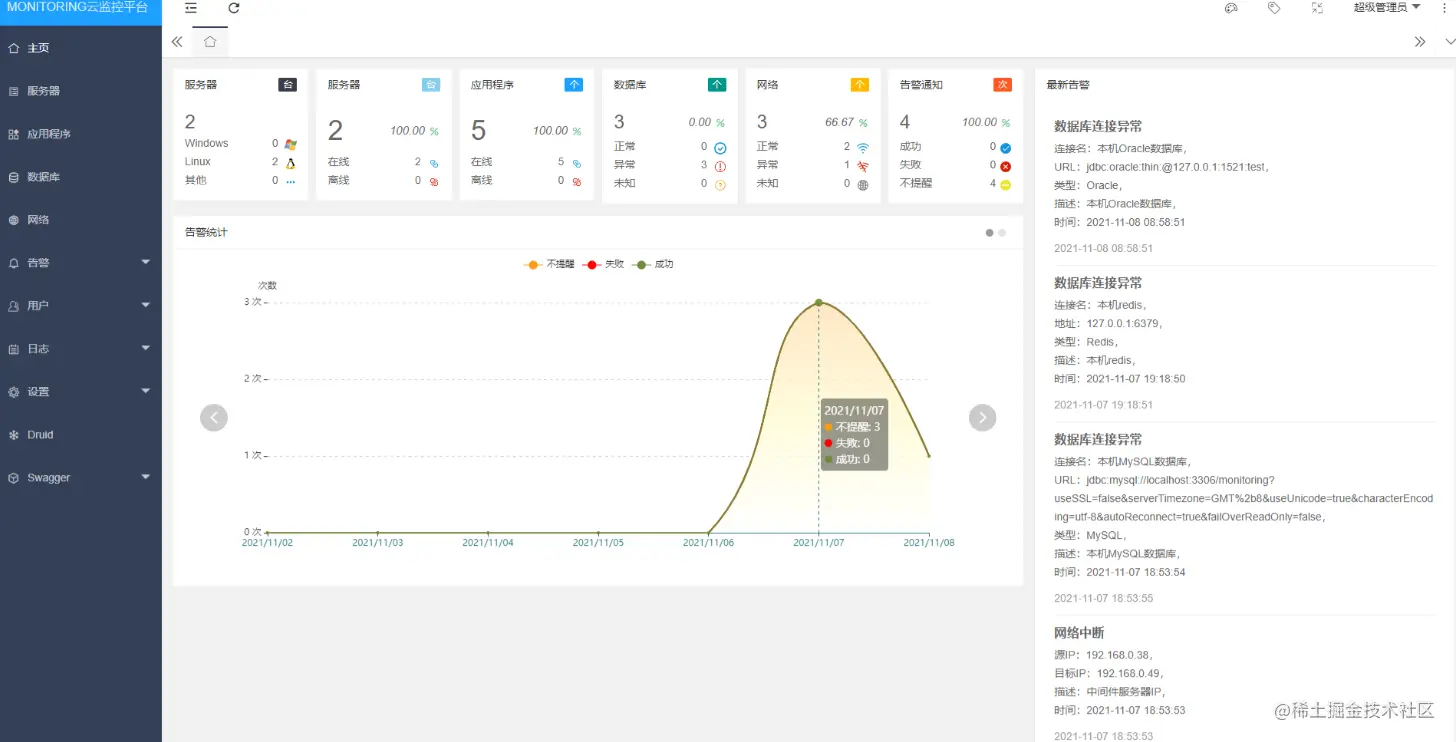Click the 离线 broken-link icon in second 服务器 card
The width and height of the screenshot is (1456, 742).
pyautogui.click(x=434, y=182)
